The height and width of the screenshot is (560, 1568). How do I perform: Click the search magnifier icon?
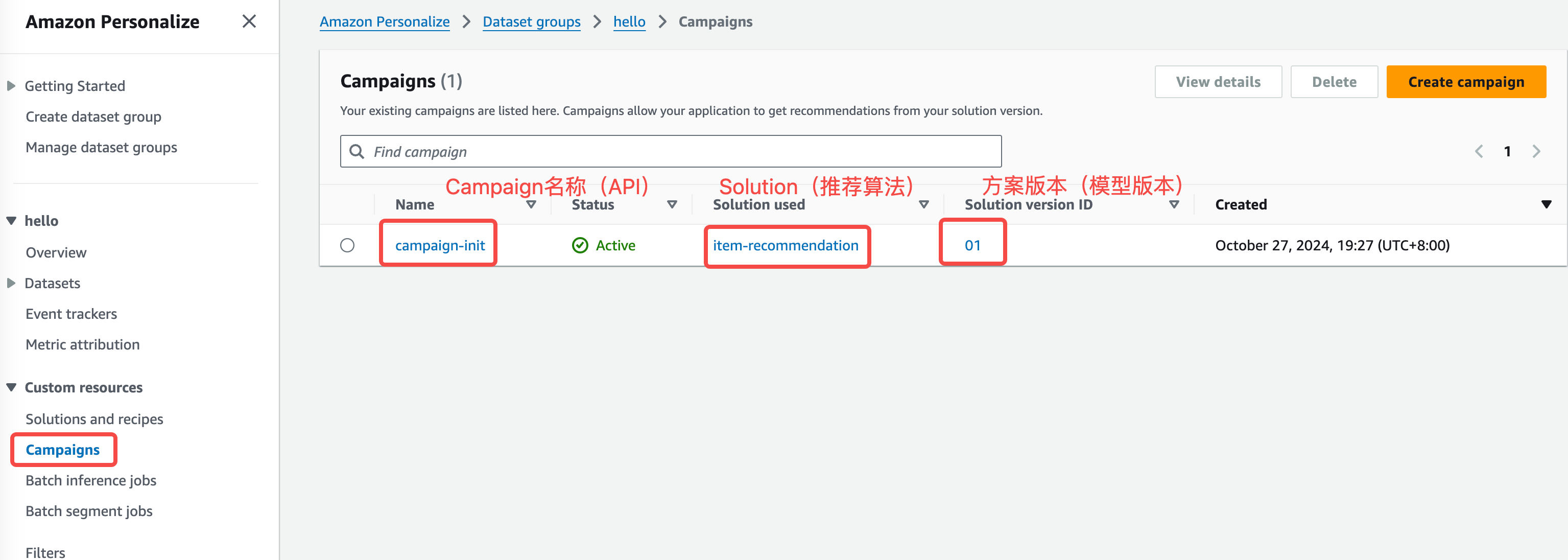click(x=357, y=152)
